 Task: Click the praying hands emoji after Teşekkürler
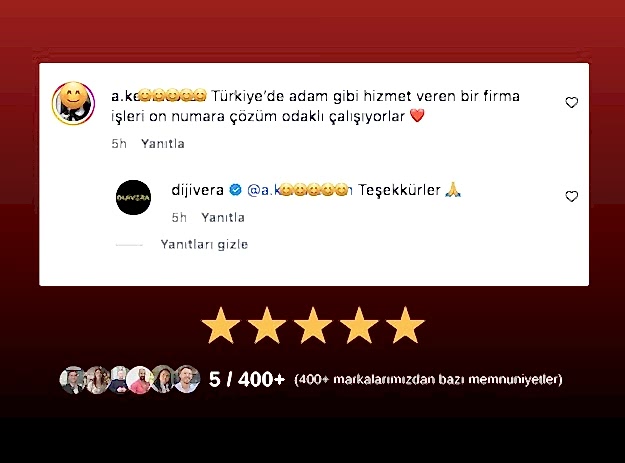[x=453, y=189]
